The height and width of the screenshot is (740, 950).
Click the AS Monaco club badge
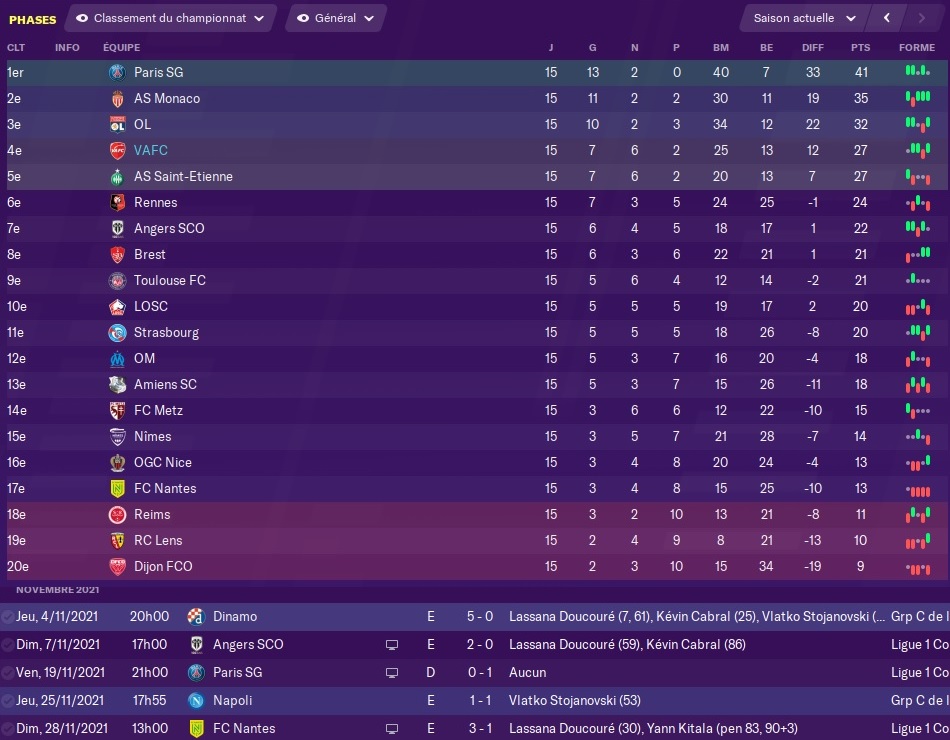[117, 98]
